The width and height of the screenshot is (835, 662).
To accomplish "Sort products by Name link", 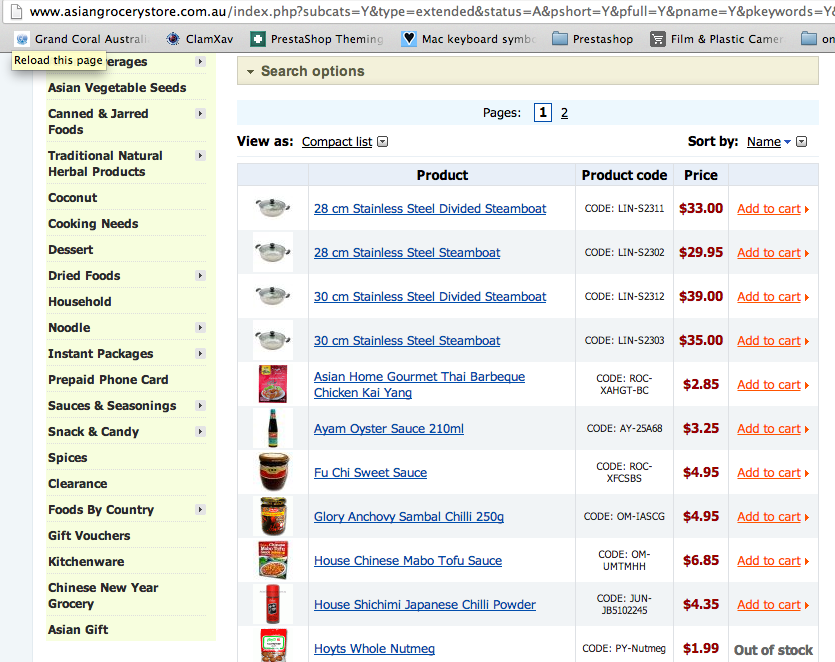I will click(764, 142).
